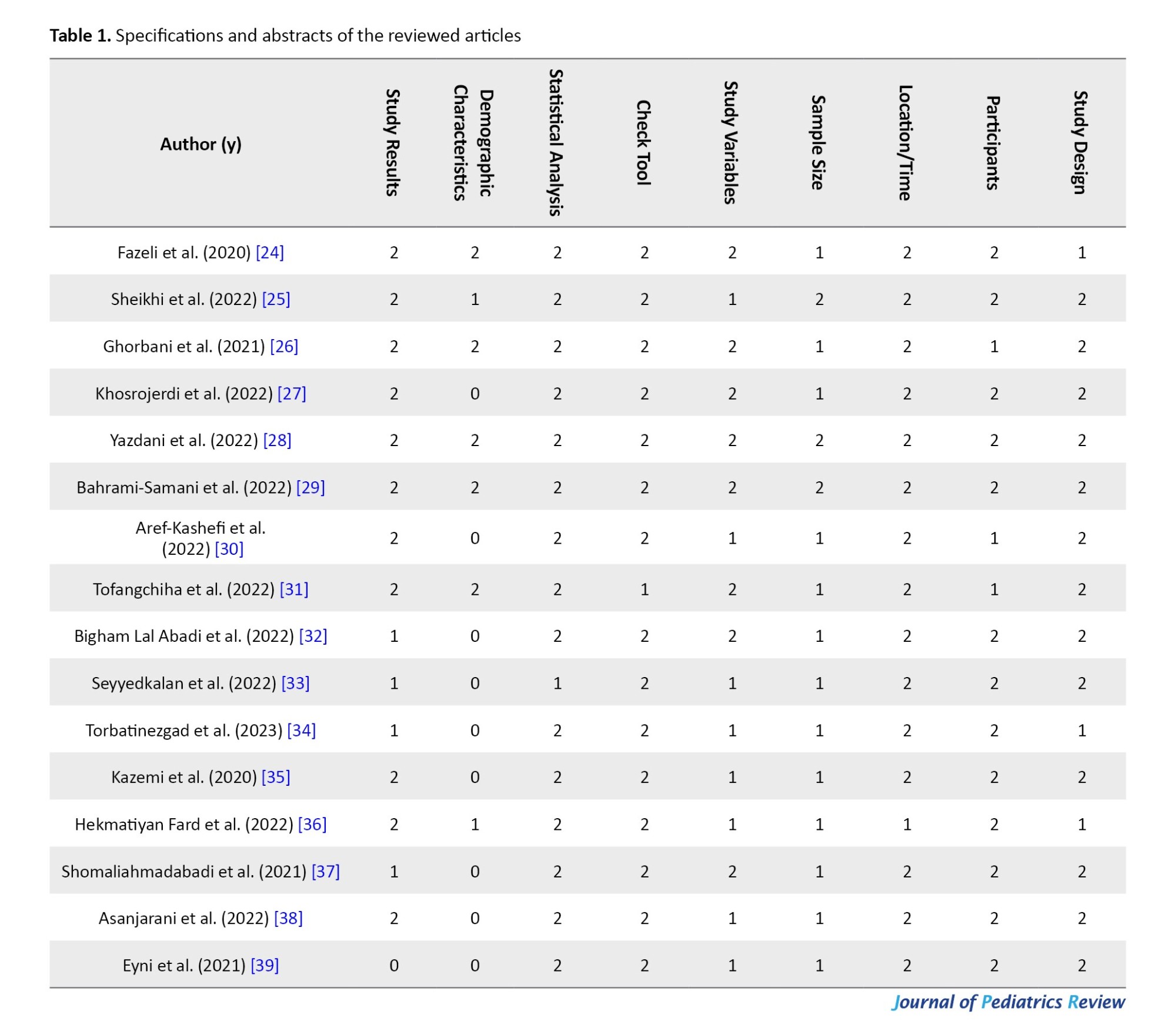Click Hekmatiyan Fard row Location/Time value 1
This screenshot has width=1176, height=1035.
click(907, 825)
